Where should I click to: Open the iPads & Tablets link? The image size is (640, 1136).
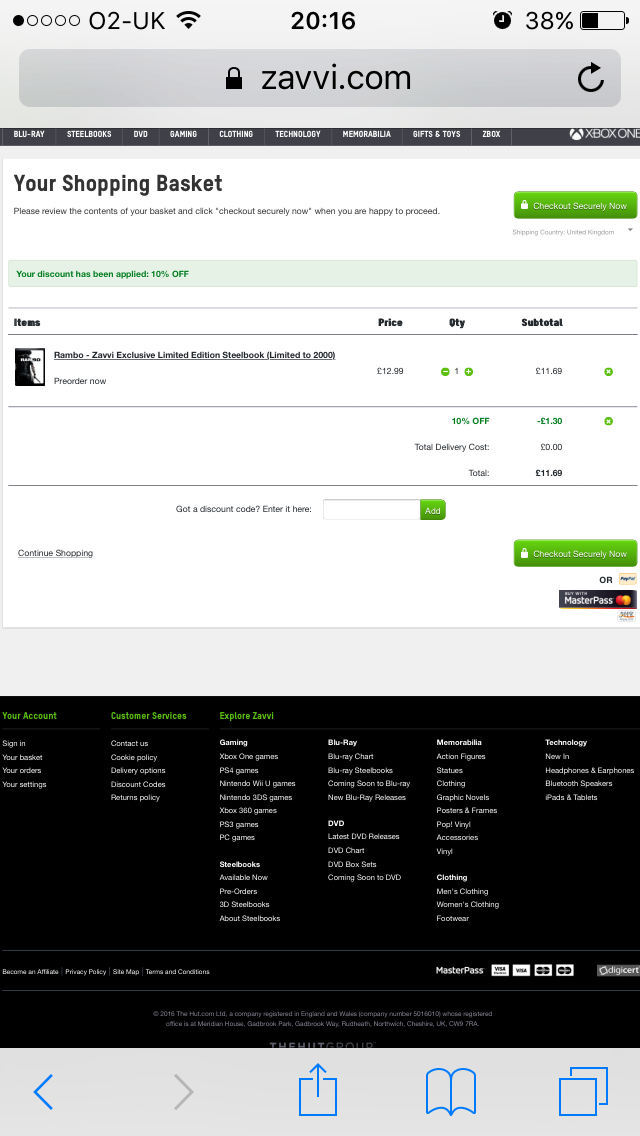coord(571,798)
